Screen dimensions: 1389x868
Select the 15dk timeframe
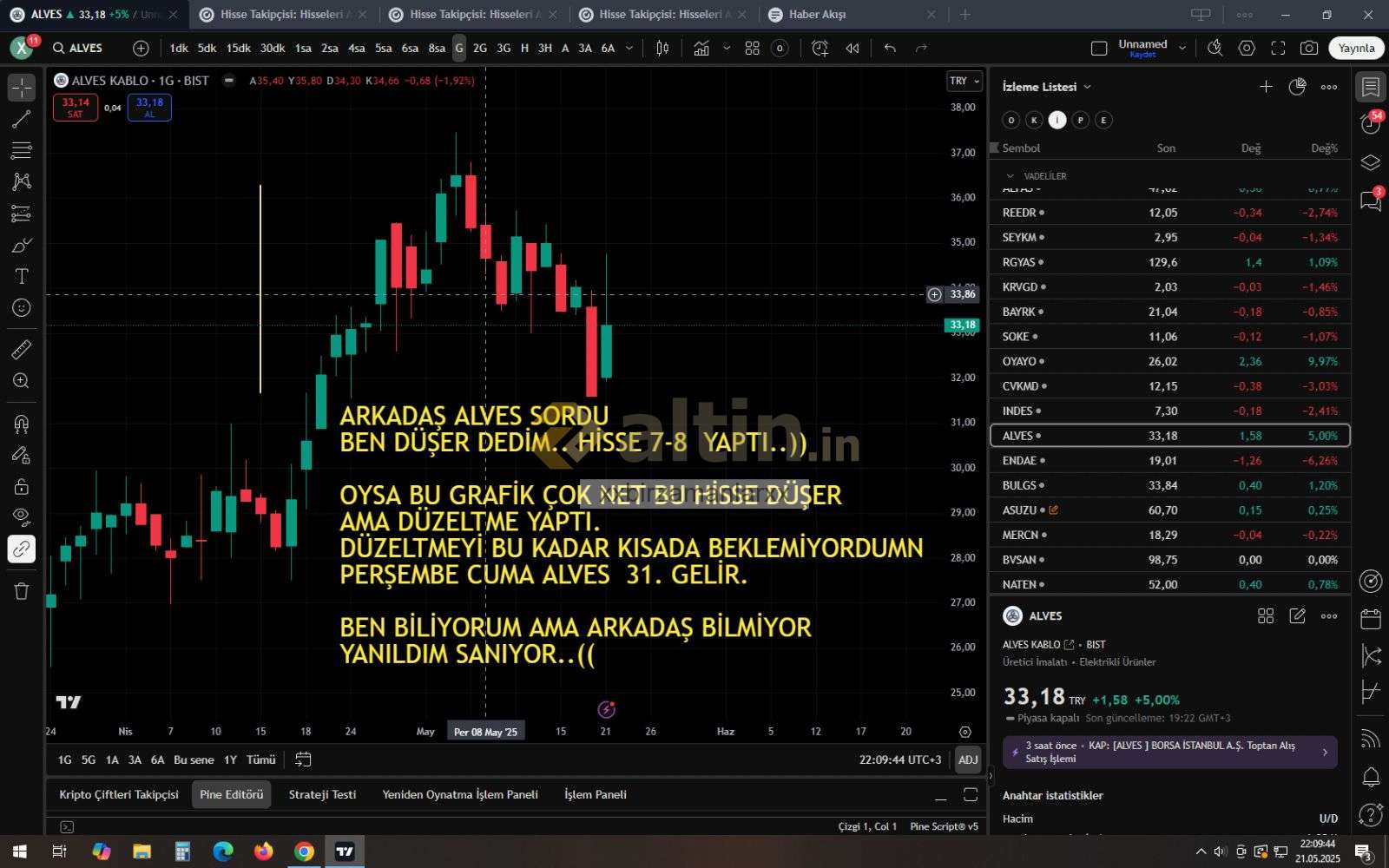239,49
